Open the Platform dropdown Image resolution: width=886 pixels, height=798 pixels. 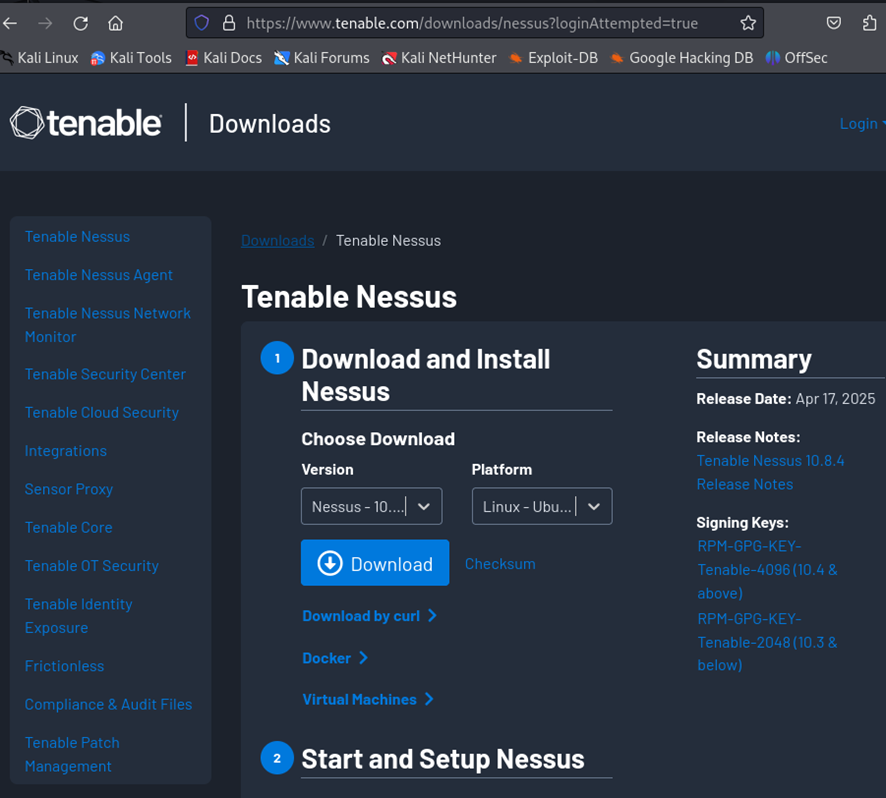coord(541,507)
